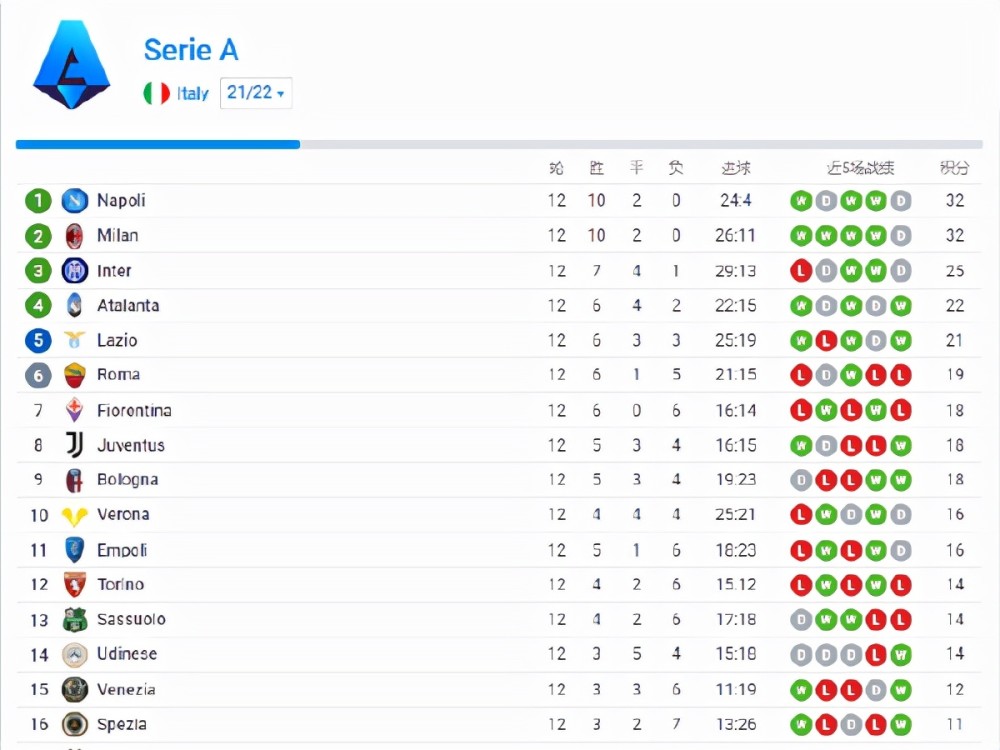This screenshot has width=1000, height=750.
Task: Select the Inter club crest
Action: pyautogui.click(x=75, y=271)
